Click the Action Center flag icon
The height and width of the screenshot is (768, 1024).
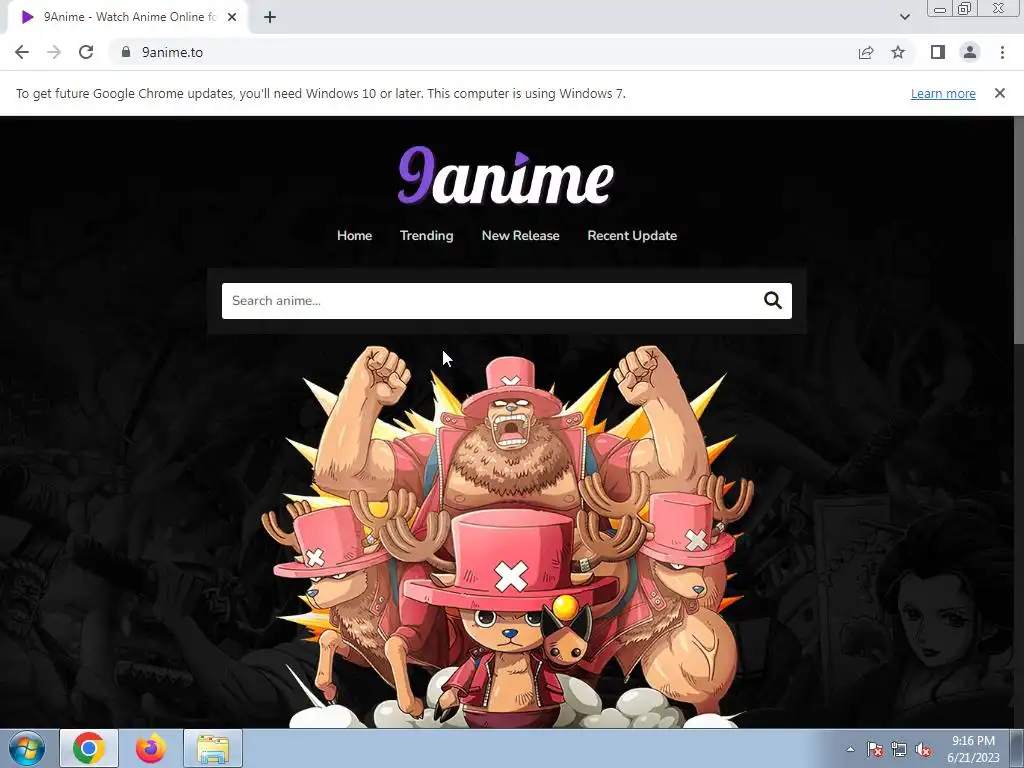click(x=875, y=750)
